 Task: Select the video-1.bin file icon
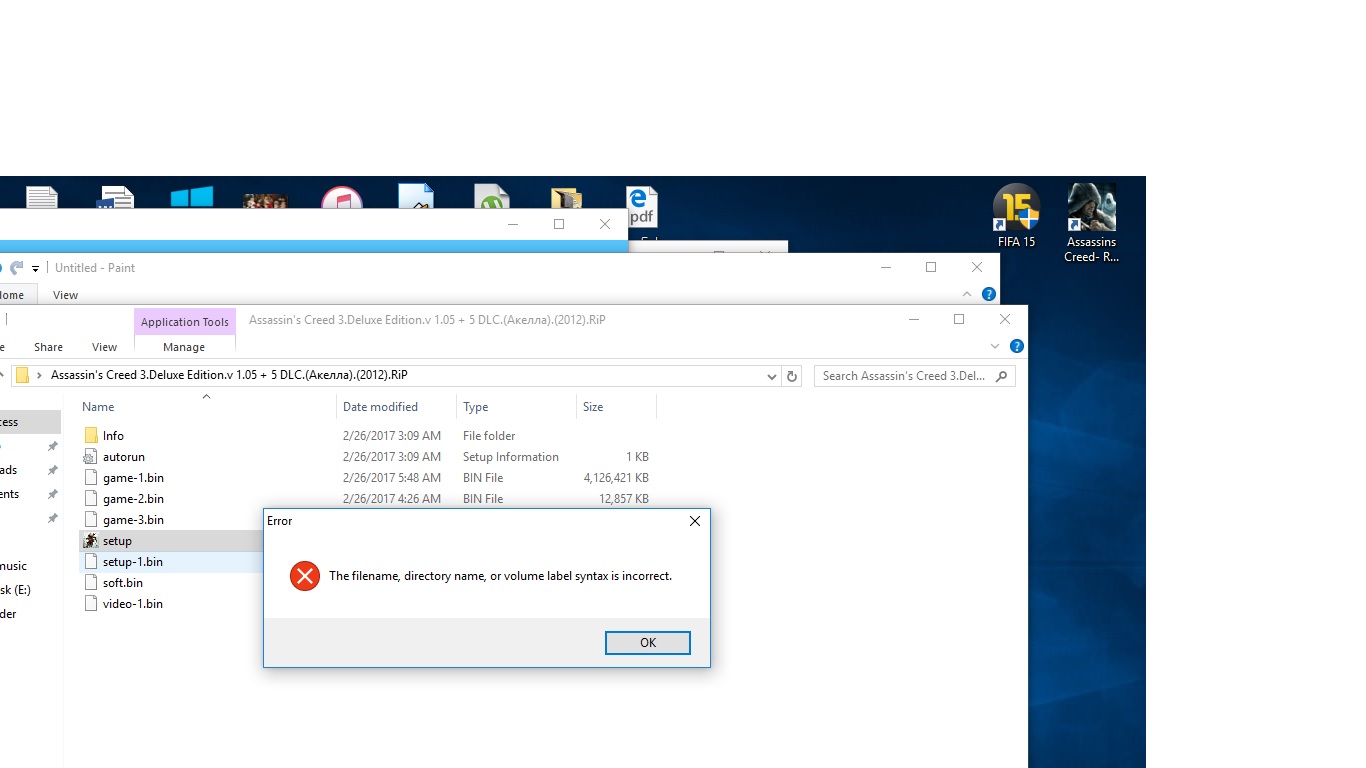click(91, 604)
